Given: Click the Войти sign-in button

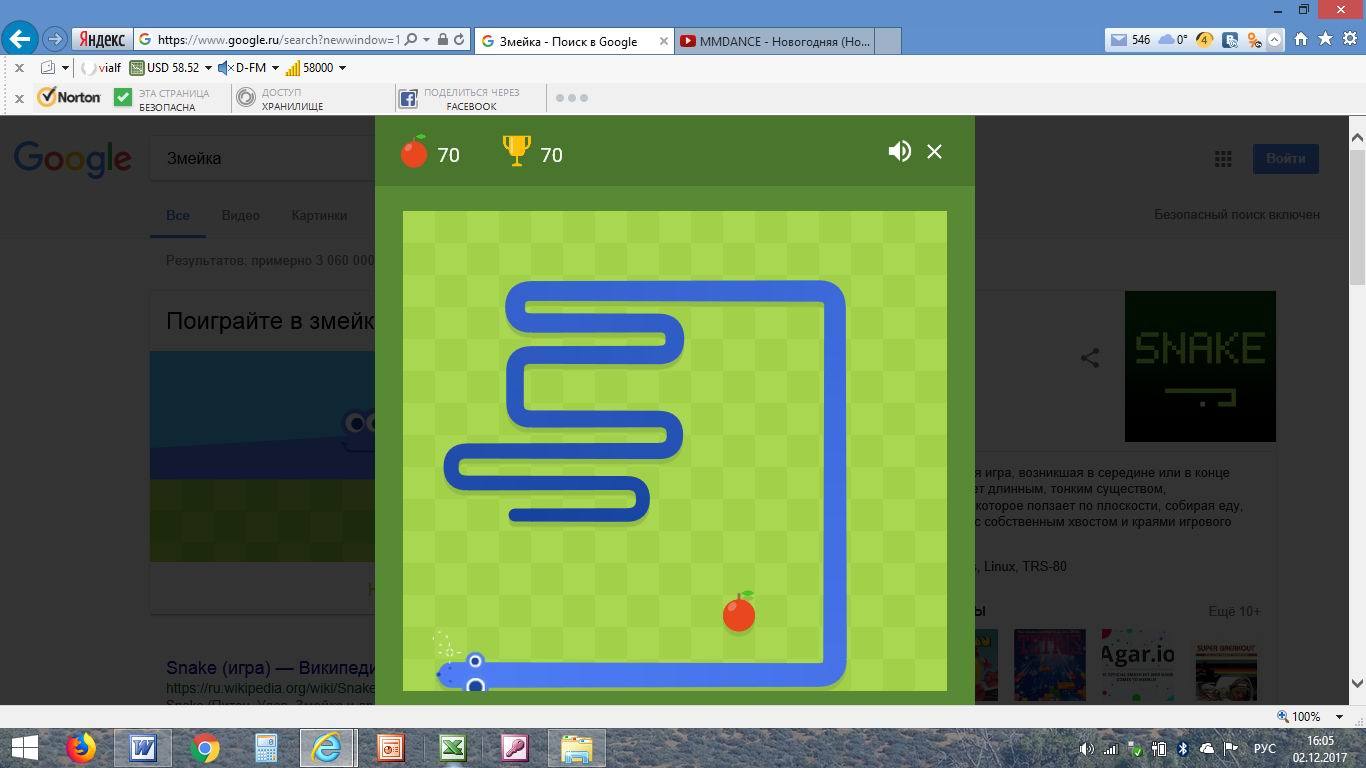Looking at the screenshot, I should tap(1285, 158).
